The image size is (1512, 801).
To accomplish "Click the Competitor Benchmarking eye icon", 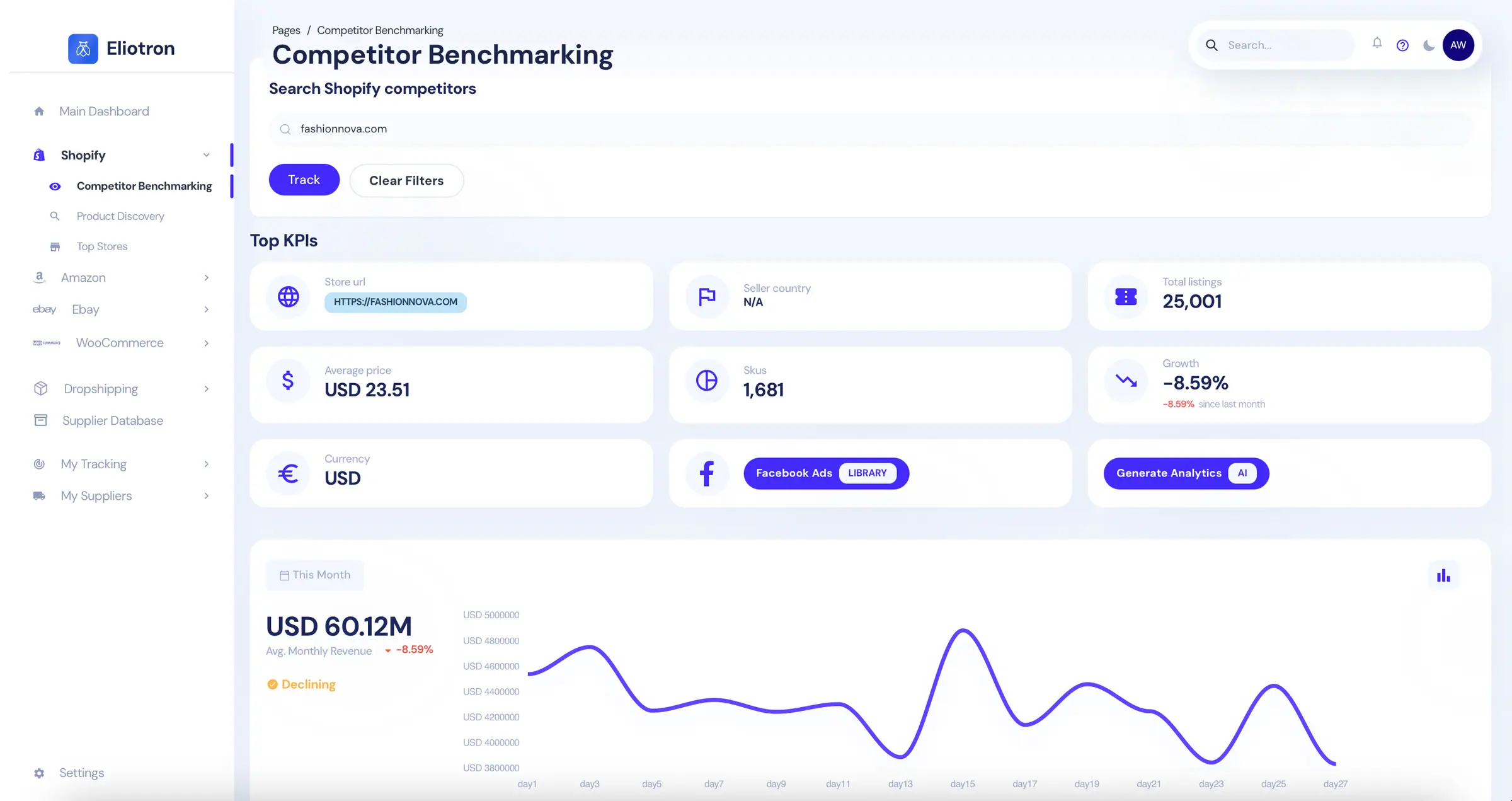I will 55,187.
